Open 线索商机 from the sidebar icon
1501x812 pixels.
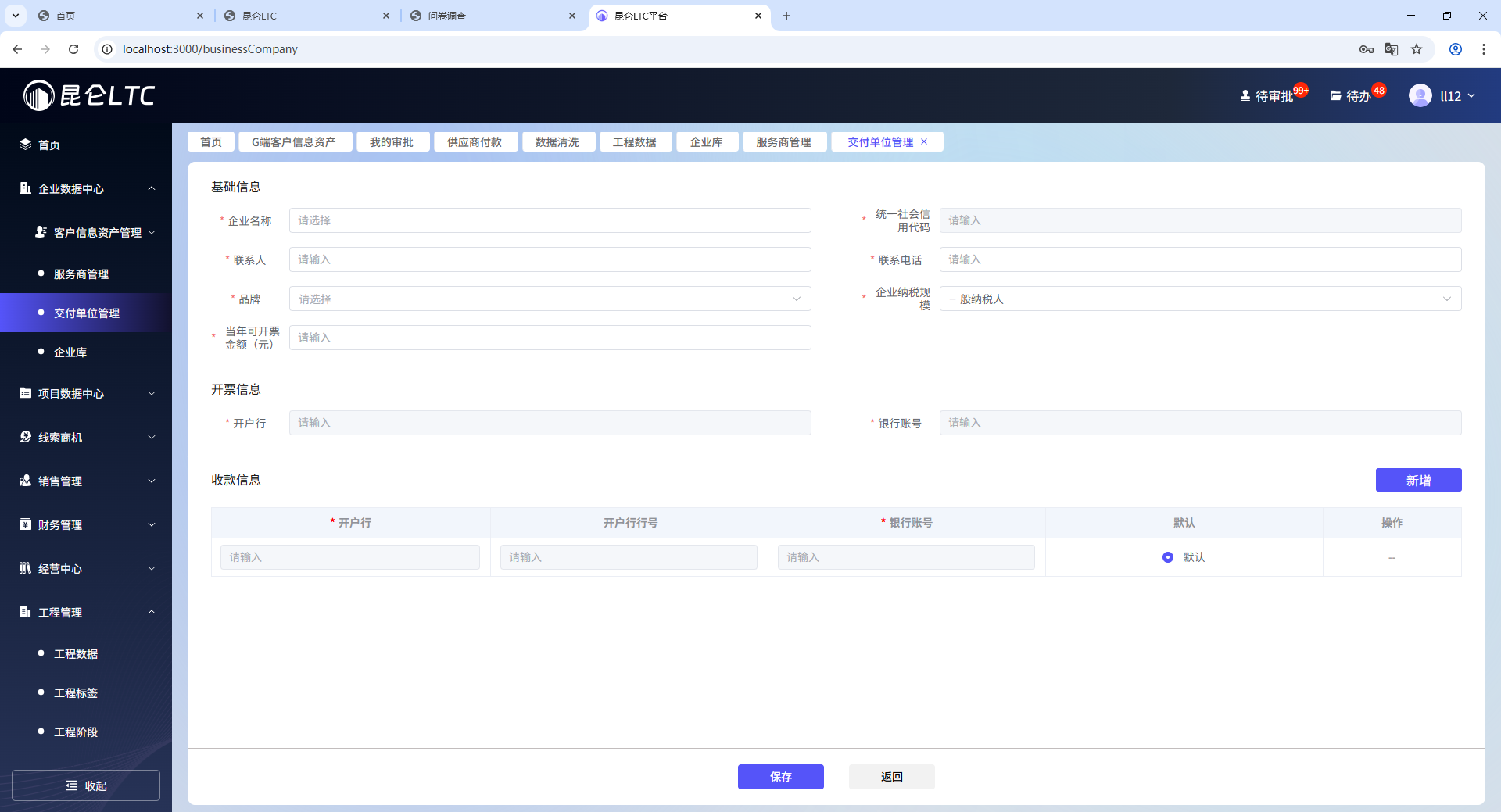click(23, 437)
